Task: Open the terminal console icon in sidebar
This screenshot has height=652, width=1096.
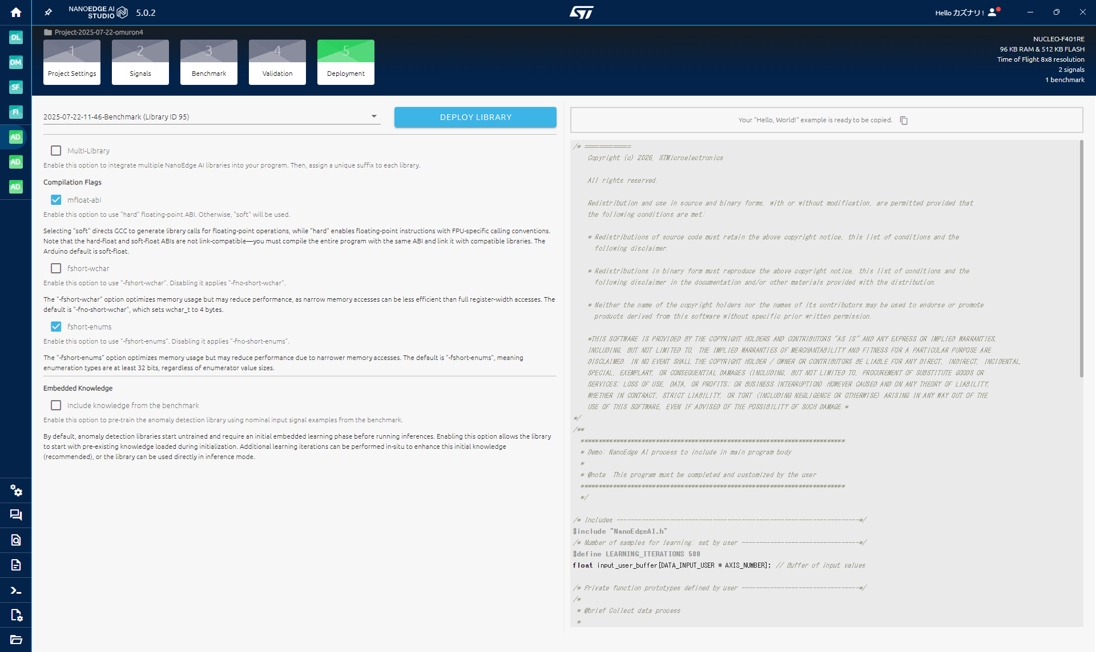Action: tap(16, 590)
